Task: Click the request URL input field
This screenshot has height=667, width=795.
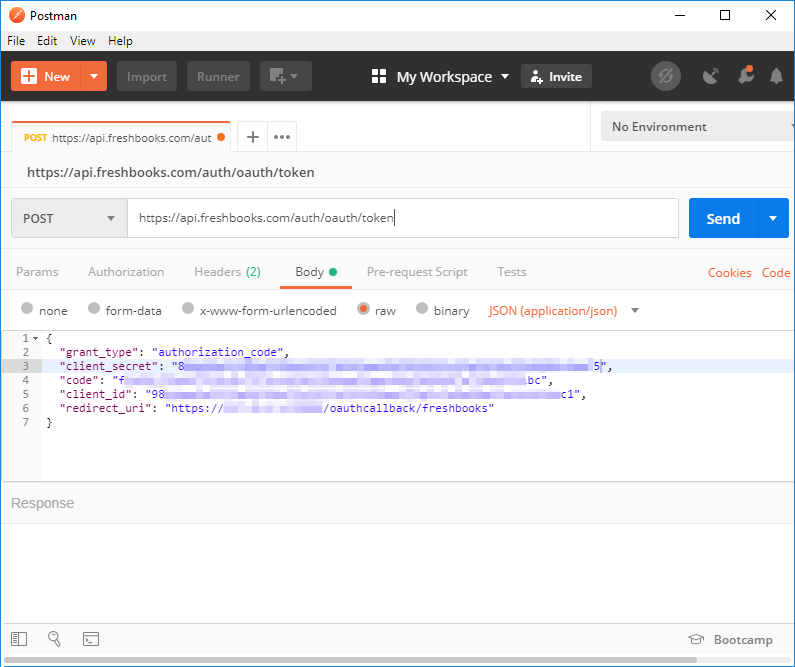Action: pos(403,218)
